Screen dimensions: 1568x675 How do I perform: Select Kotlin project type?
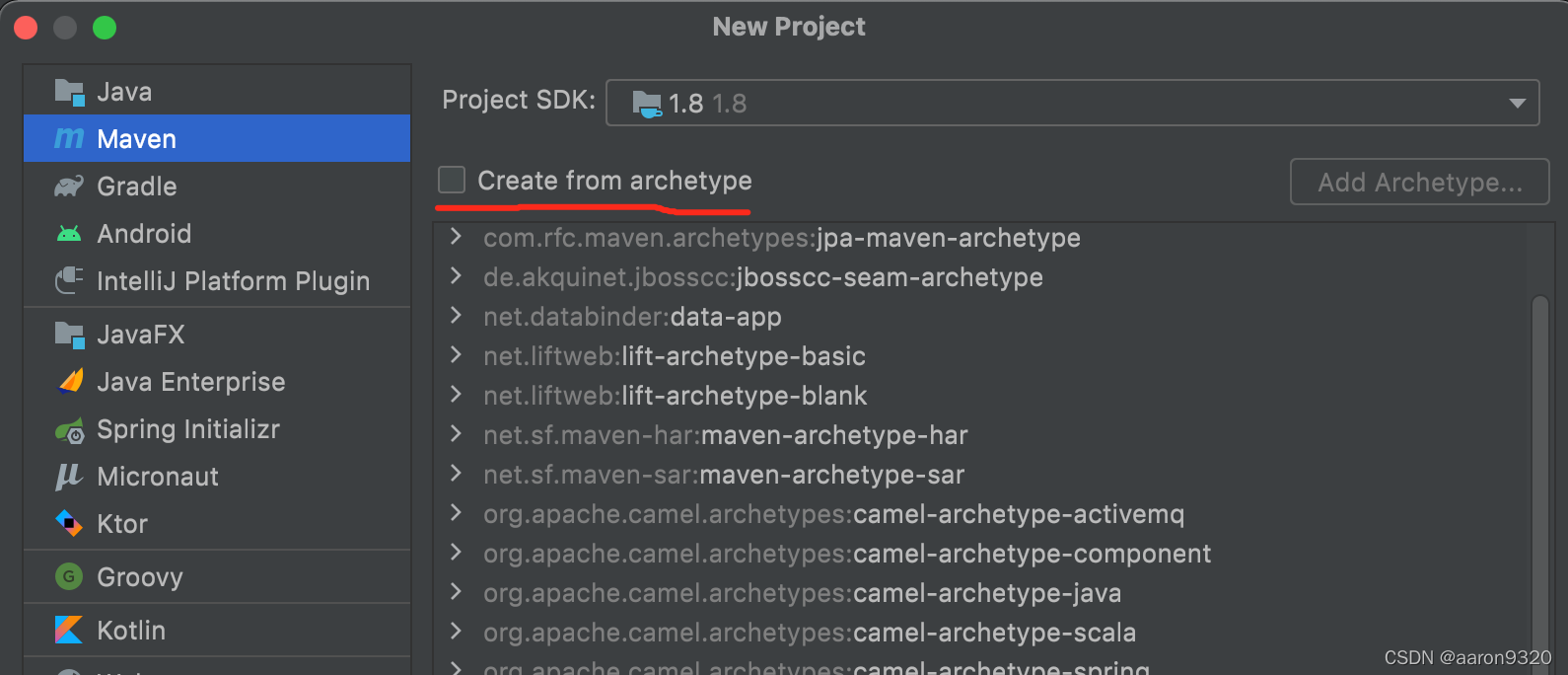tap(217, 631)
